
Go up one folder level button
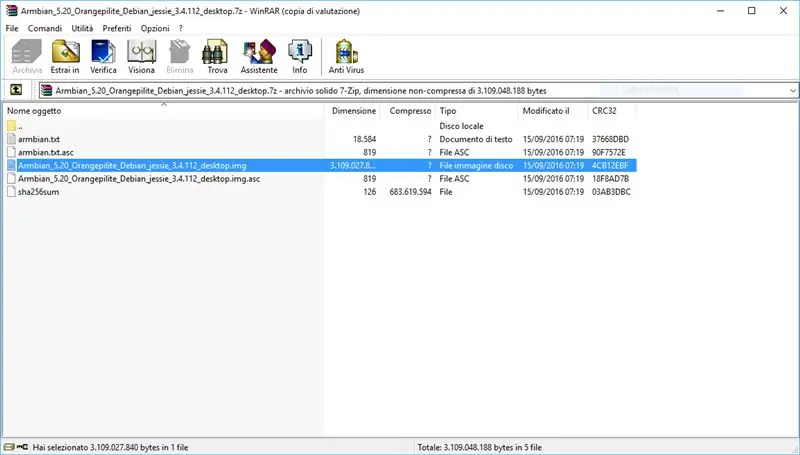coord(16,90)
